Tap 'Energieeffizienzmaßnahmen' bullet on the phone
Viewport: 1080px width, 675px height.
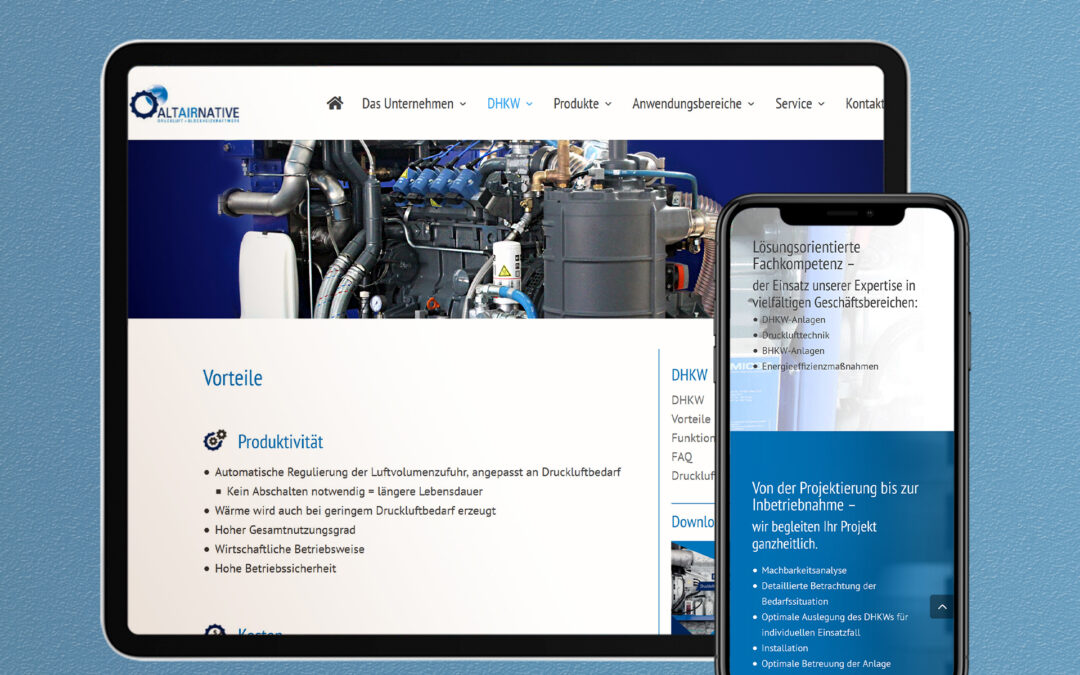[x=820, y=366]
